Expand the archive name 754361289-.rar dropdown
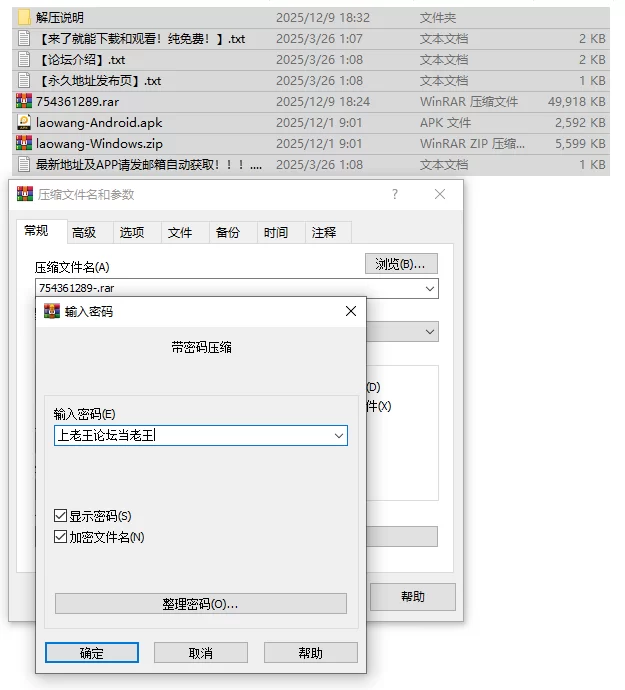Image resolution: width=625 pixels, height=690 pixels. [x=430, y=289]
